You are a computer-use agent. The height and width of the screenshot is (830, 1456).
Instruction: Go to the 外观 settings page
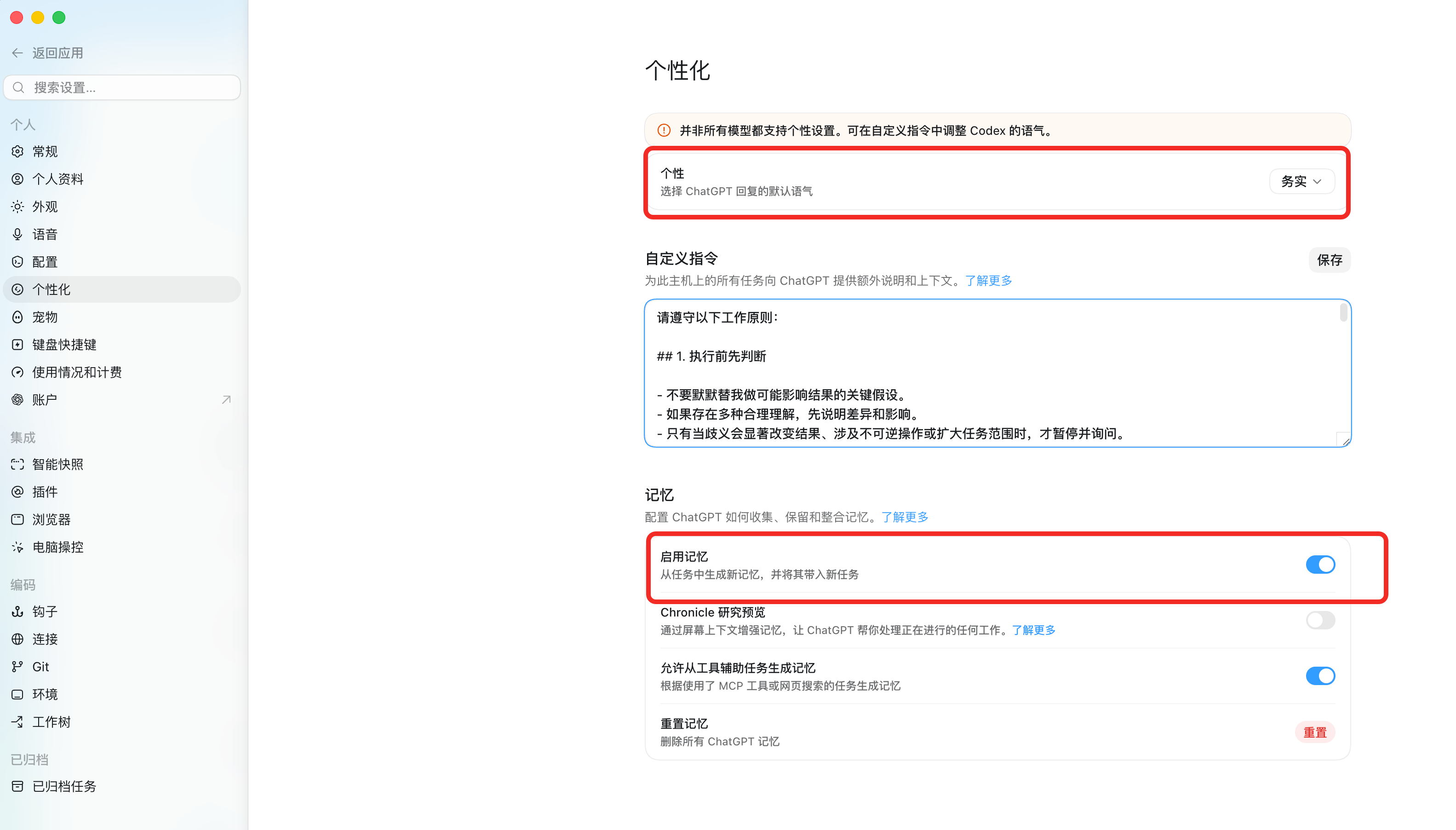[x=121, y=207]
